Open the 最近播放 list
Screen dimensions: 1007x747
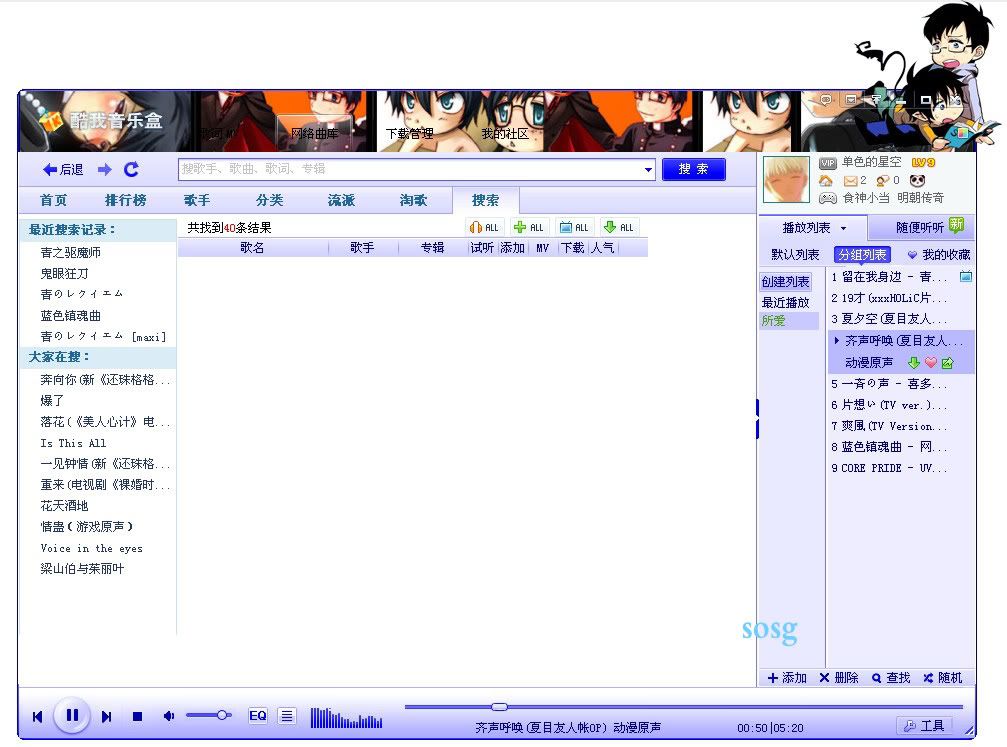click(x=785, y=303)
